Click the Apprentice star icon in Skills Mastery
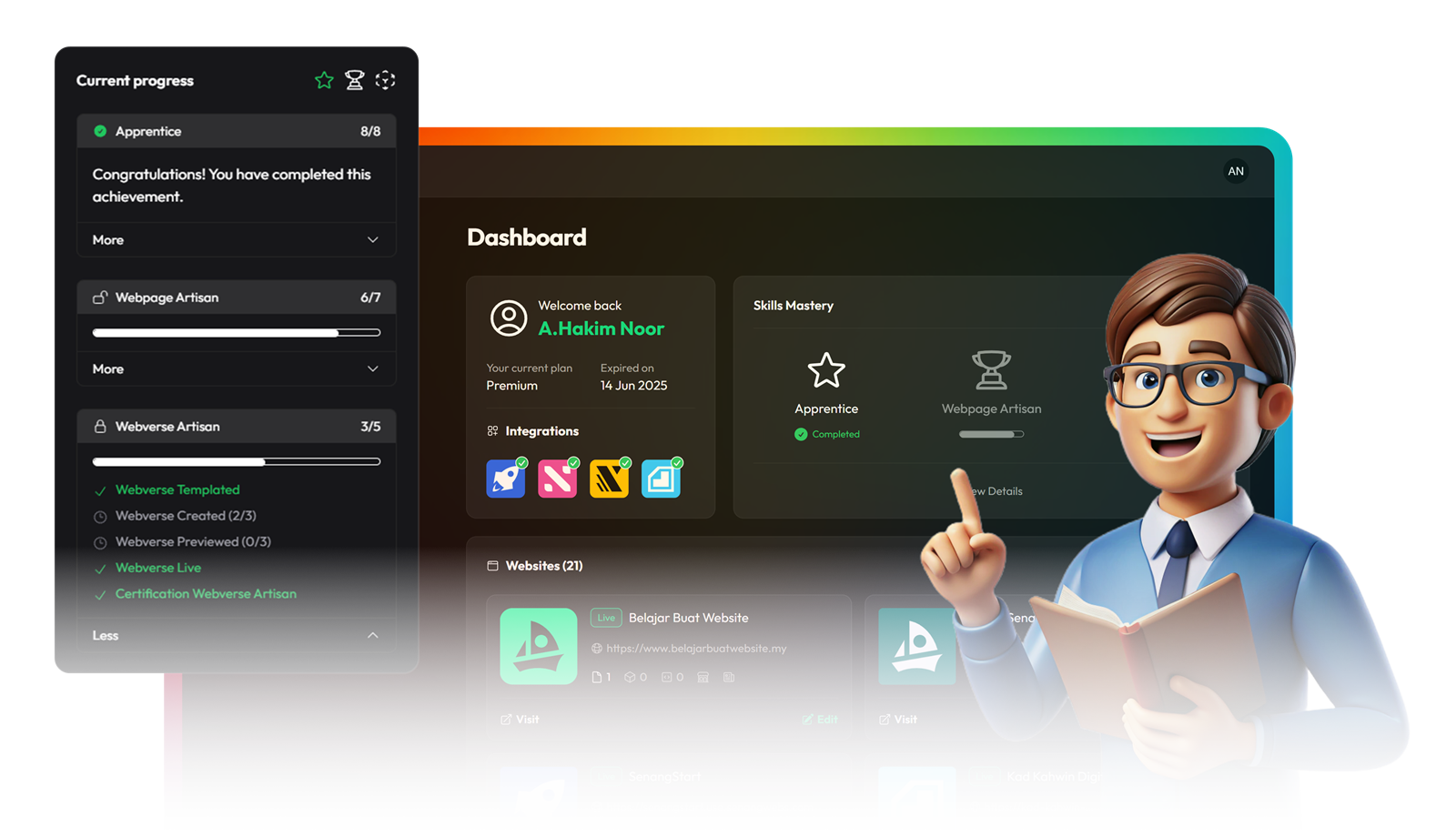1456x837 pixels. 826,370
